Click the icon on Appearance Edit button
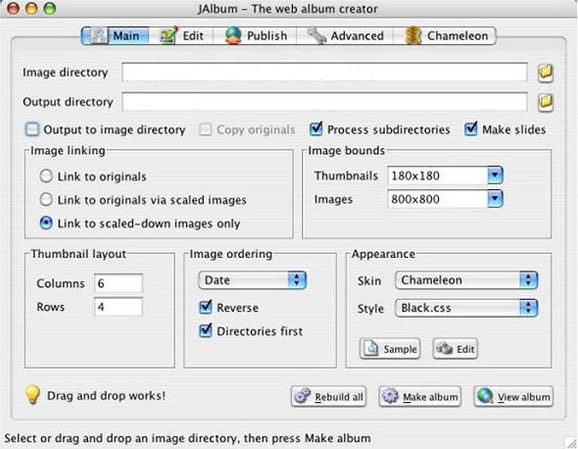578x449 pixels. tap(445, 348)
